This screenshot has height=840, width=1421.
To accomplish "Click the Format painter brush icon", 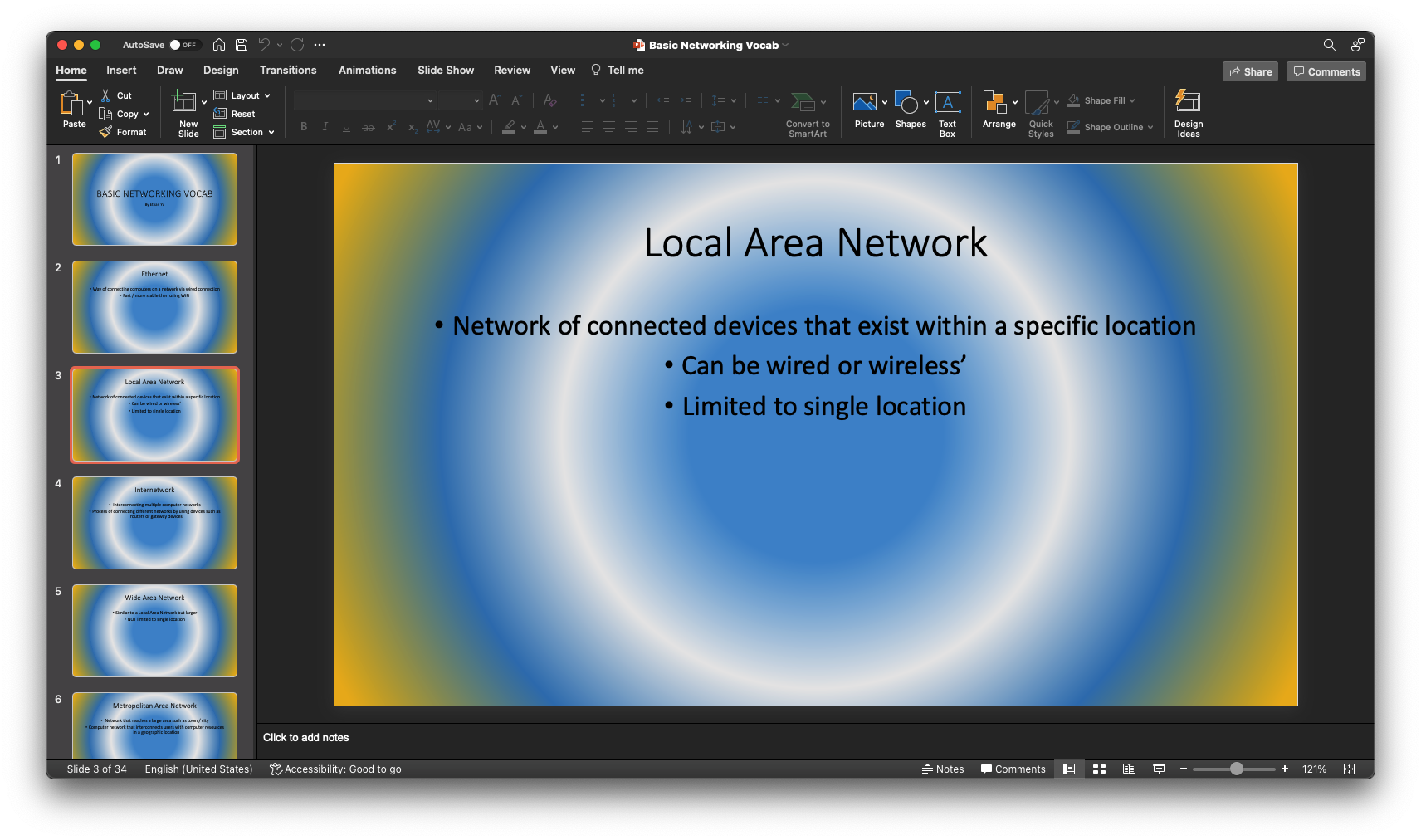I will 105,132.
